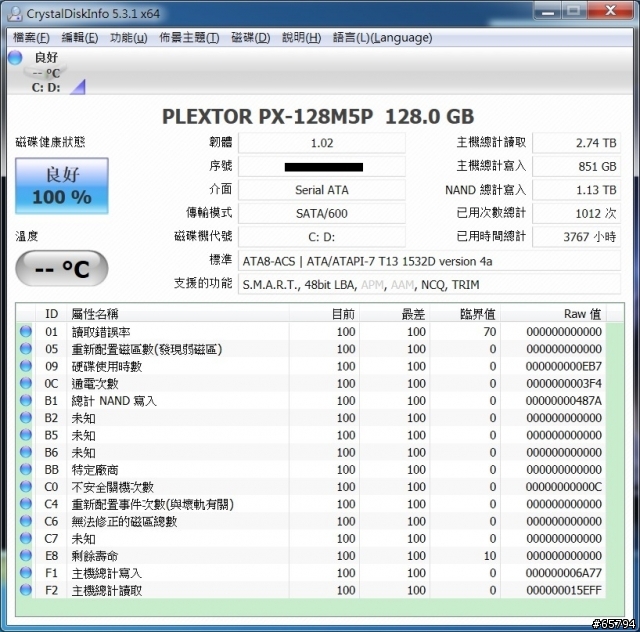Click the host reads value 2.74 TB

[x=576, y=143]
